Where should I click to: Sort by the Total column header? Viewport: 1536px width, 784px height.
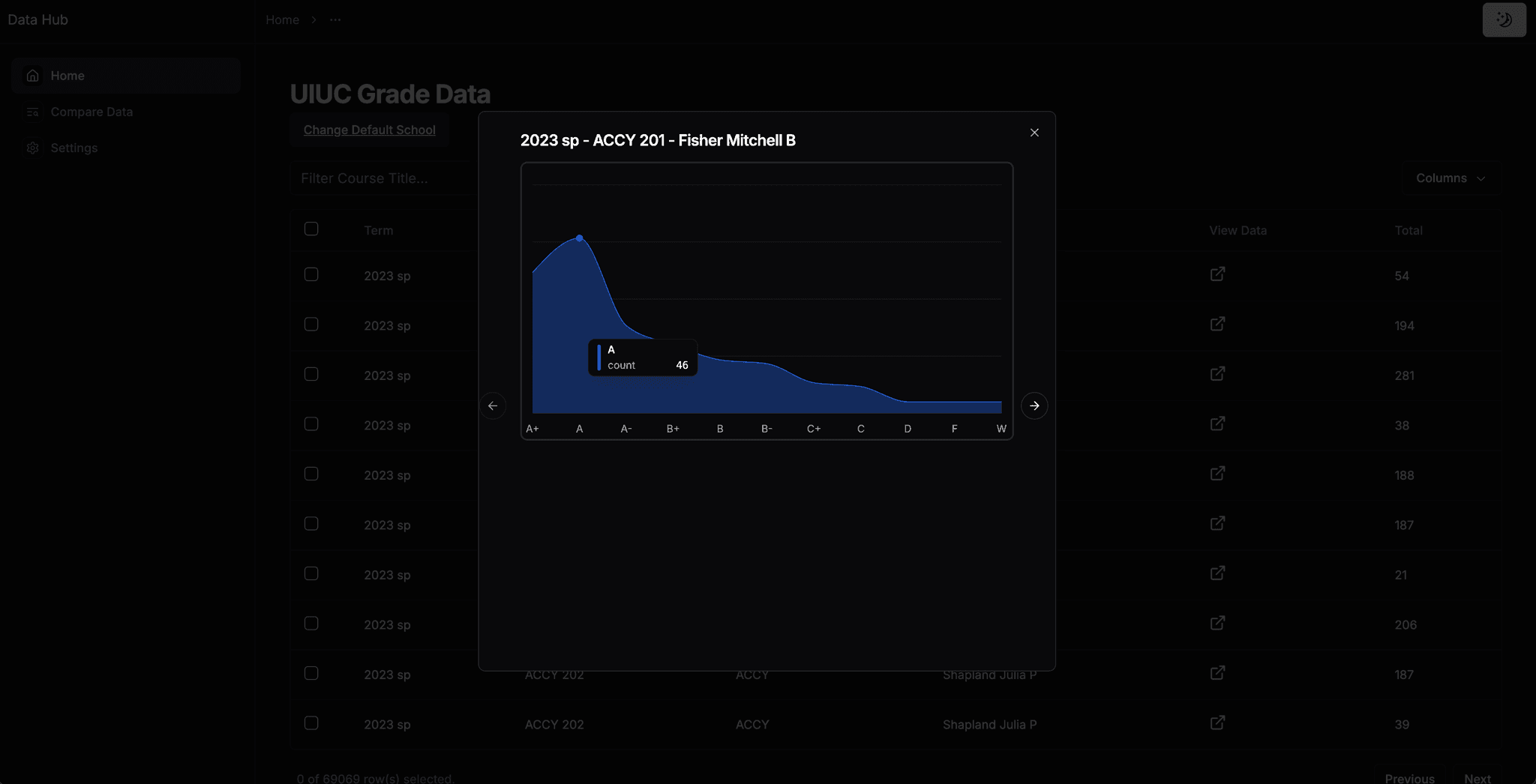(1408, 231)
